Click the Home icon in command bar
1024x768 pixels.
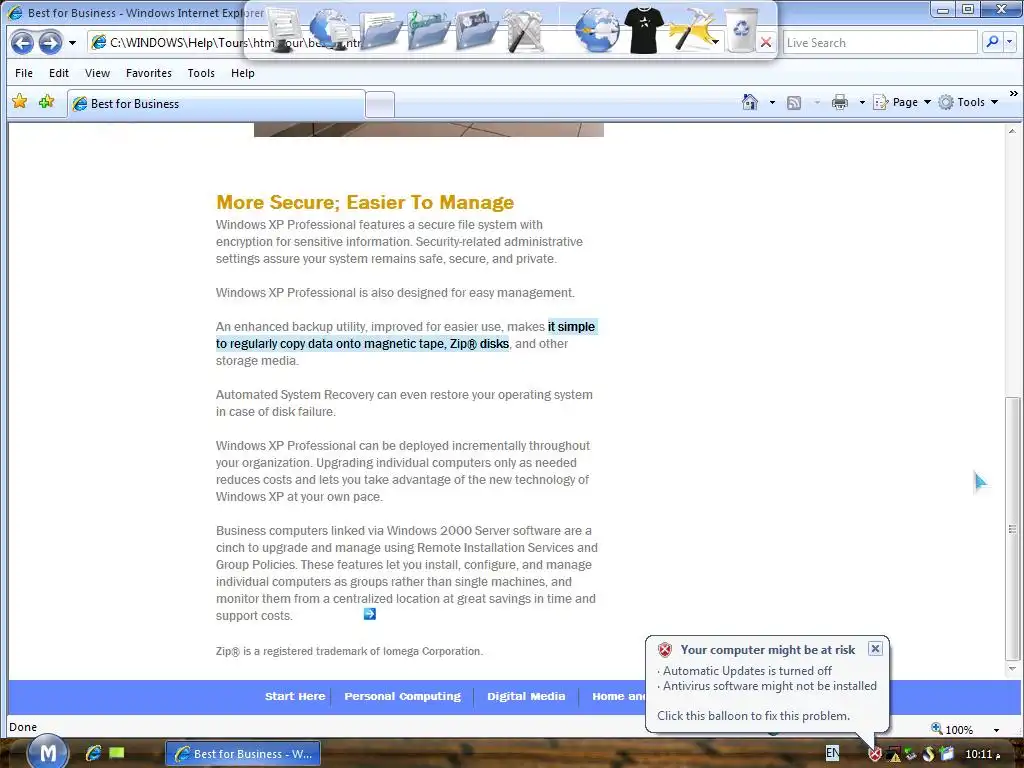pos(750,102)
